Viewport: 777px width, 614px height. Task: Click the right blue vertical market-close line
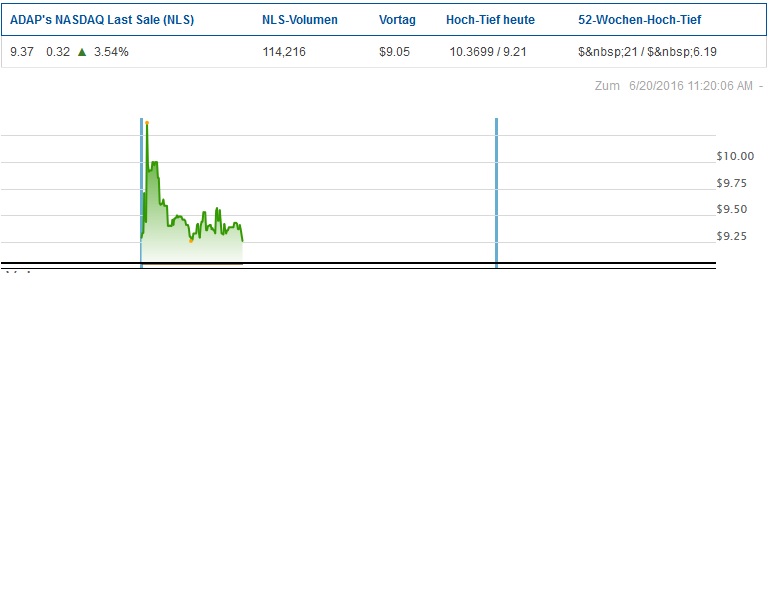click(x=496, y=190)
